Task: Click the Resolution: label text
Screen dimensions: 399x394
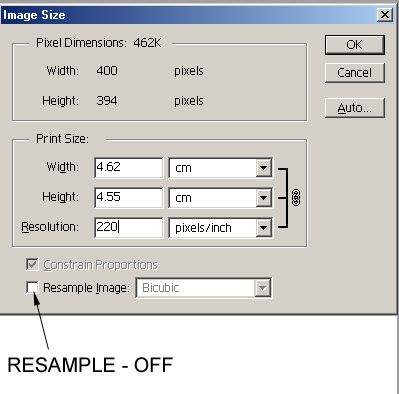Action: point(50,227)
